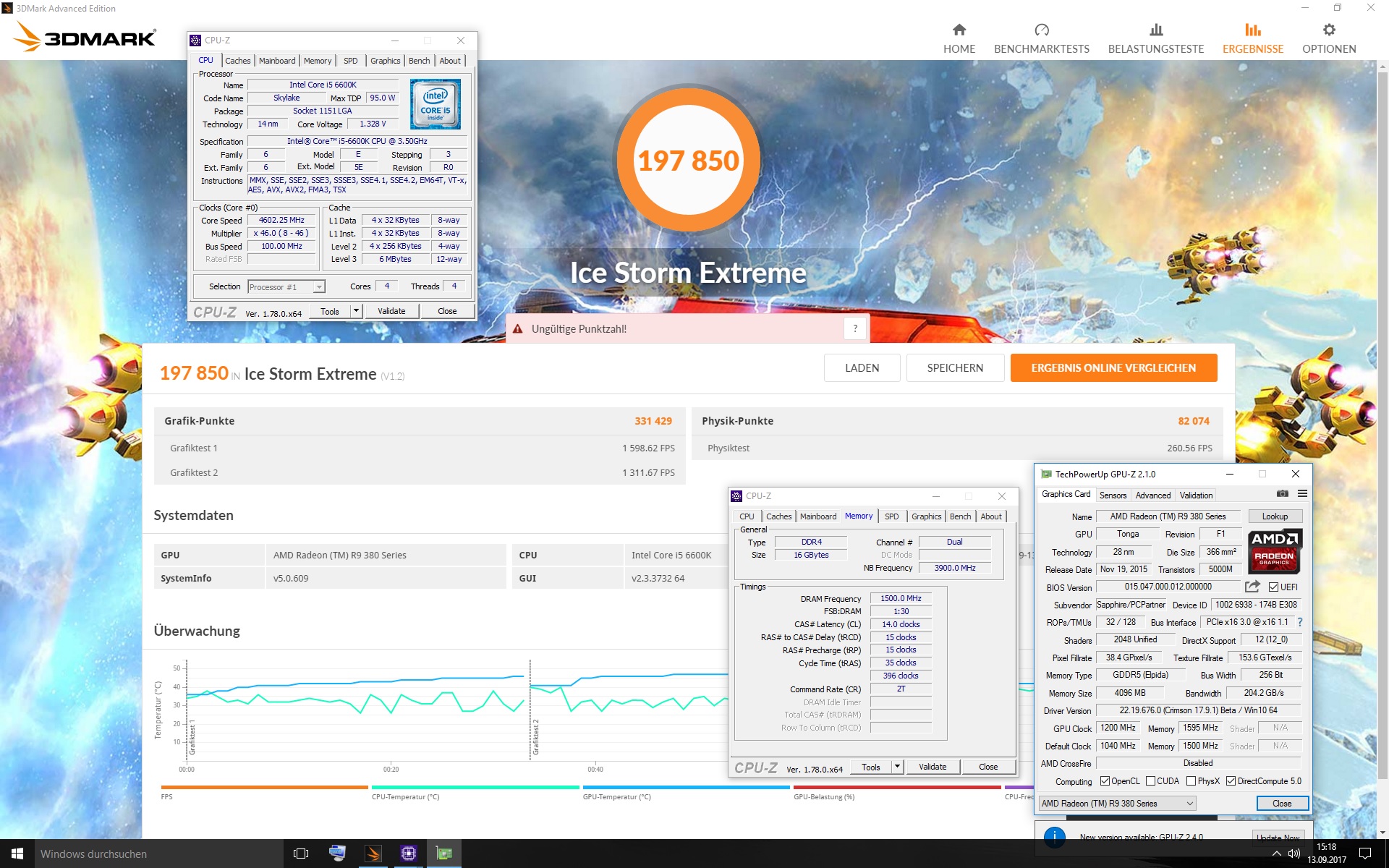Open BELASTUNGSTESTE in 3DMark navigation

pos(1155,39)
